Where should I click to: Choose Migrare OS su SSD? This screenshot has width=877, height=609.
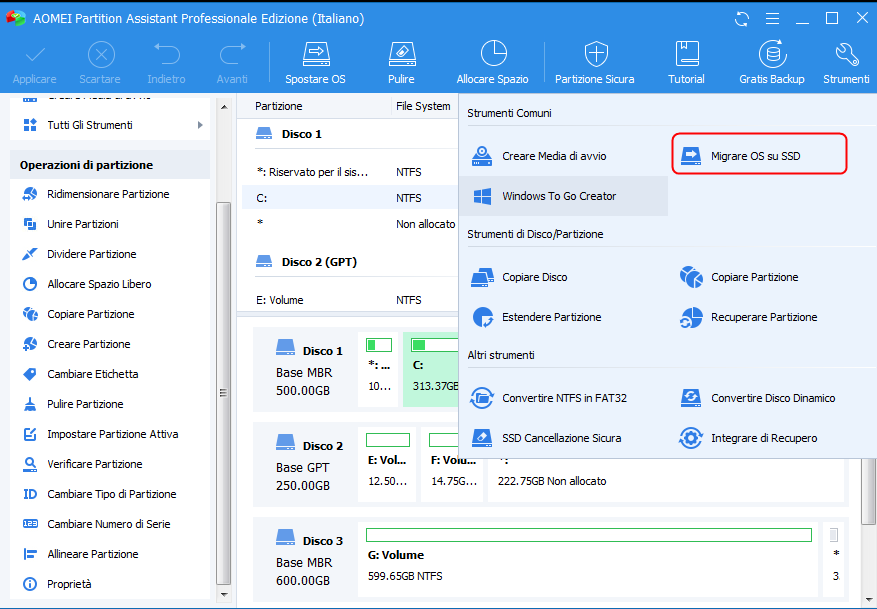click(x=759, y=154)
